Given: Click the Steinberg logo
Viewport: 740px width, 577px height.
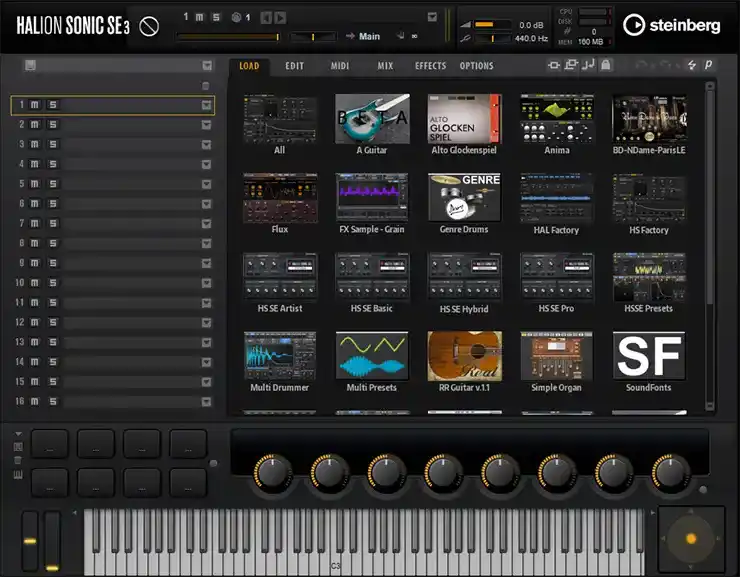Looking at the screenshot, I should tap(672, 25).
